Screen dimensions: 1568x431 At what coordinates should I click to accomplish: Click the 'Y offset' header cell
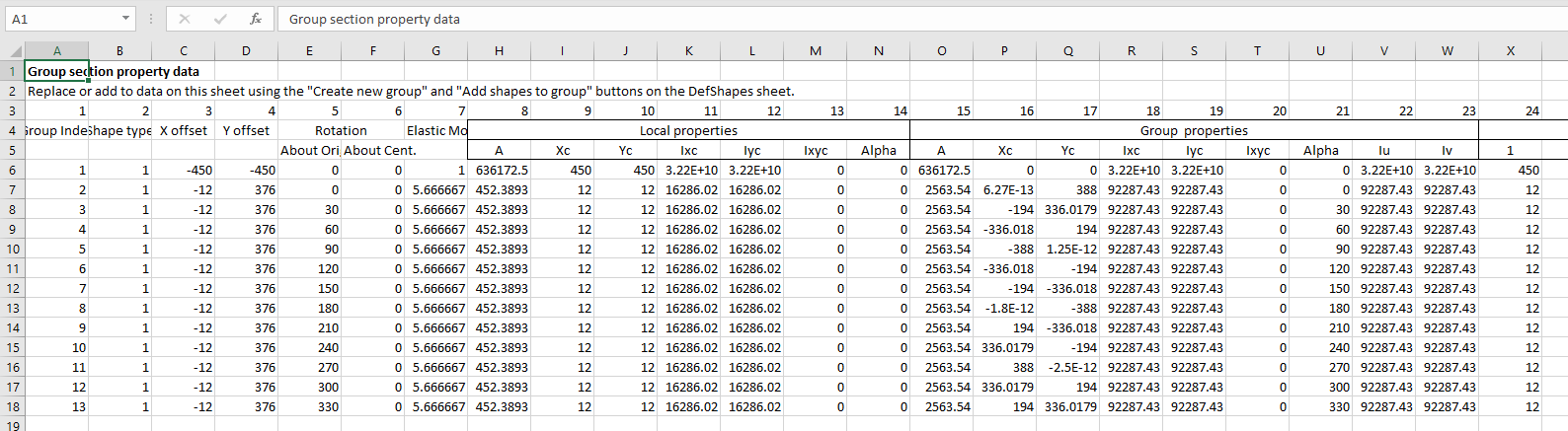click(x=246, y=130)
